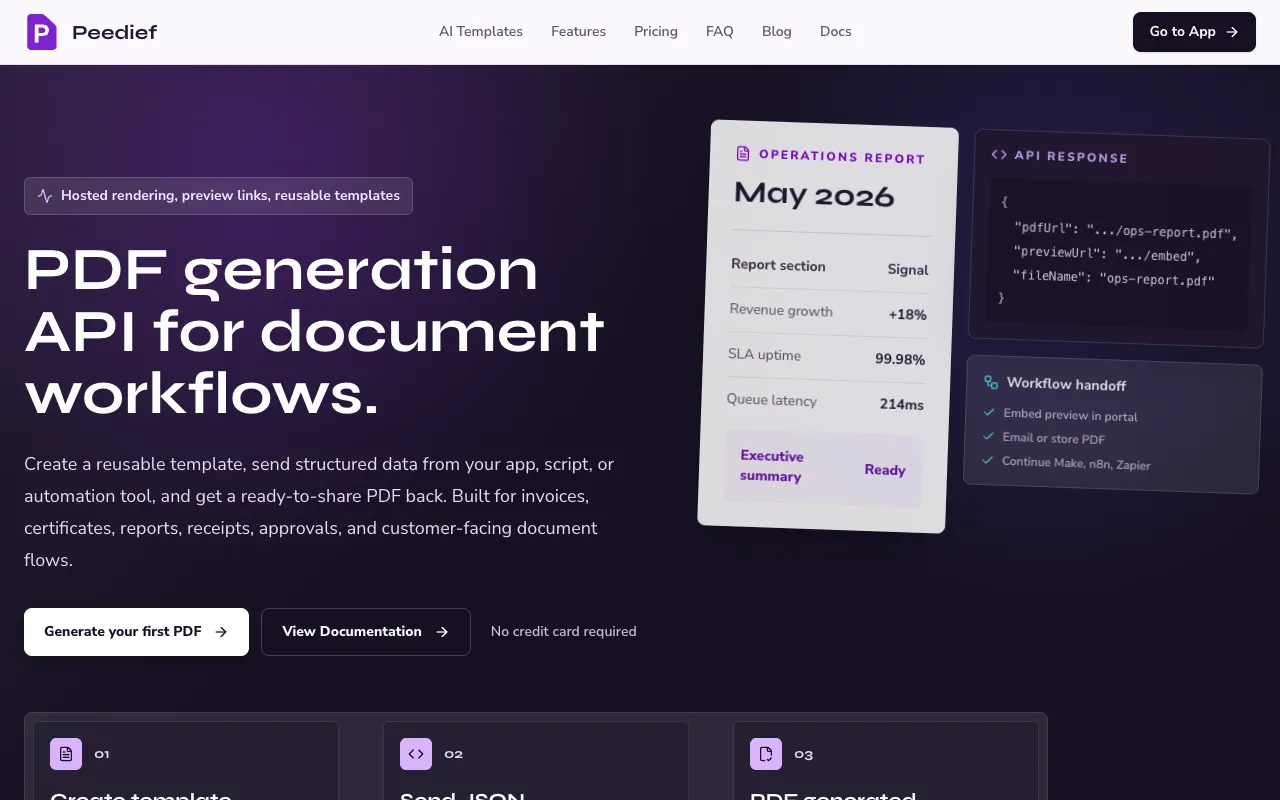1280x800 pixels.
Task: Open the Features nav link
Action: [x=578, y=32]
